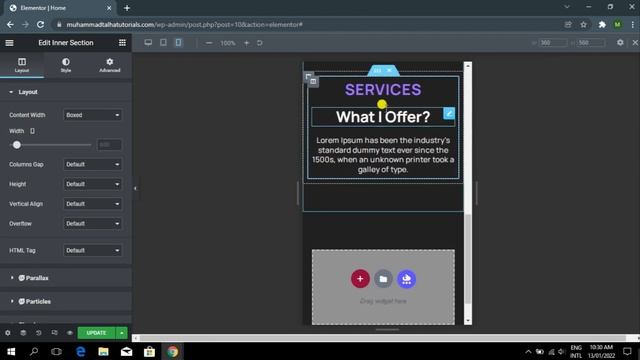Viewport: 640px width, 360px height.
Task: Open the Elementor hamburger menu
Action: [9, 43]
